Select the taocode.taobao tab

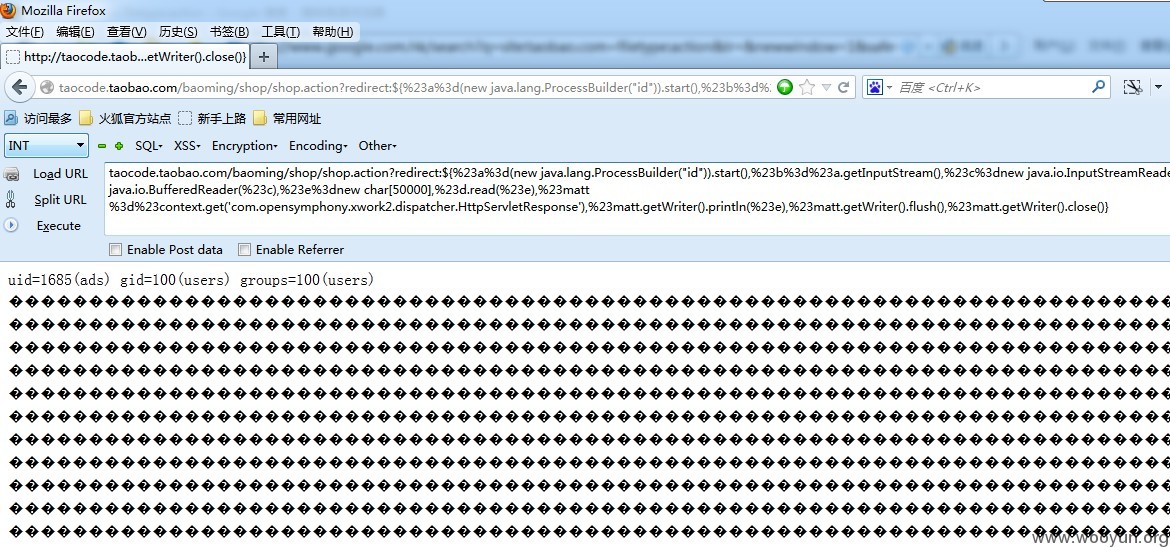tap(125, 56)
